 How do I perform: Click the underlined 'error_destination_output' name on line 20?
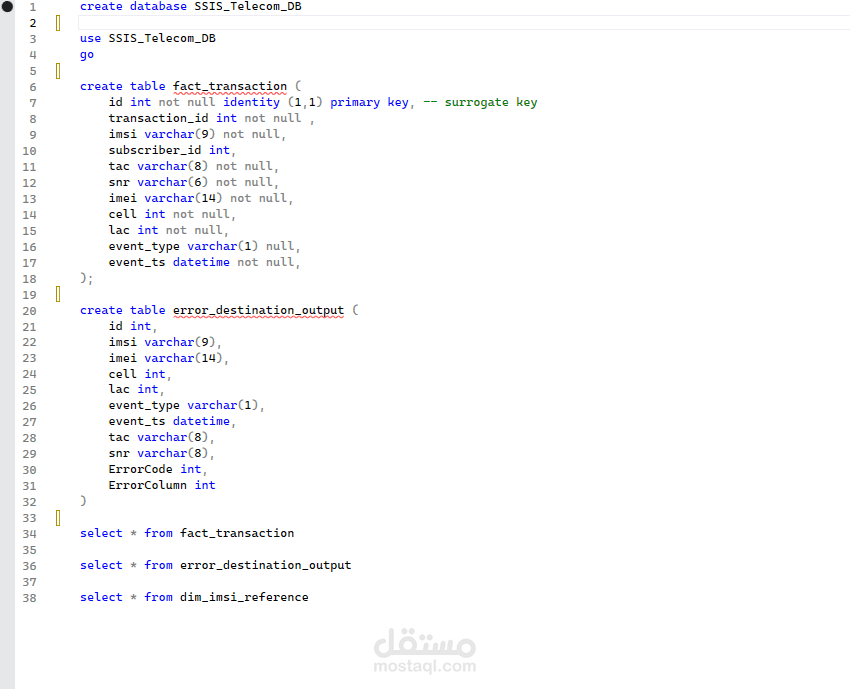click(x=259, y=311)
